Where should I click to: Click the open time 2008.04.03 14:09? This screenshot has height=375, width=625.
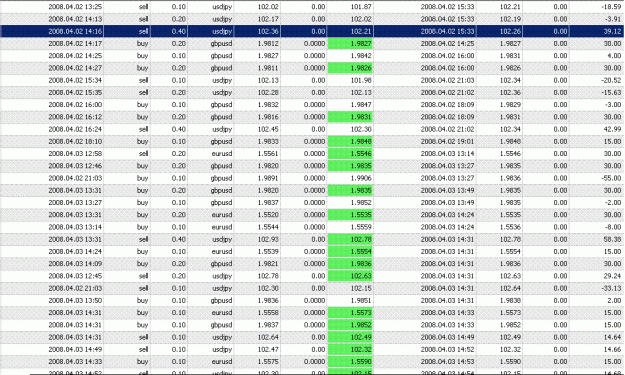tap(75, 264)
